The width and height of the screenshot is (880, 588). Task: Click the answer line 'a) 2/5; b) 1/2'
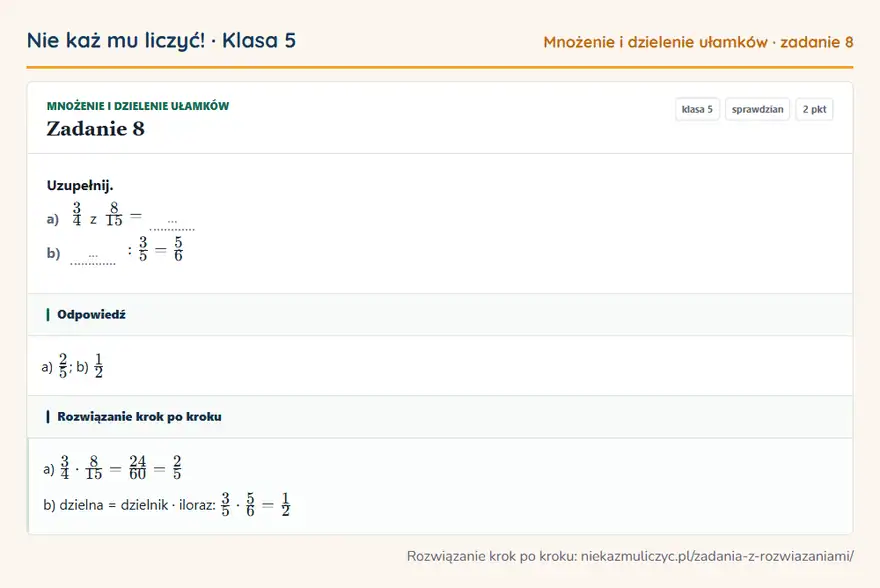click(x=72, y=366)
